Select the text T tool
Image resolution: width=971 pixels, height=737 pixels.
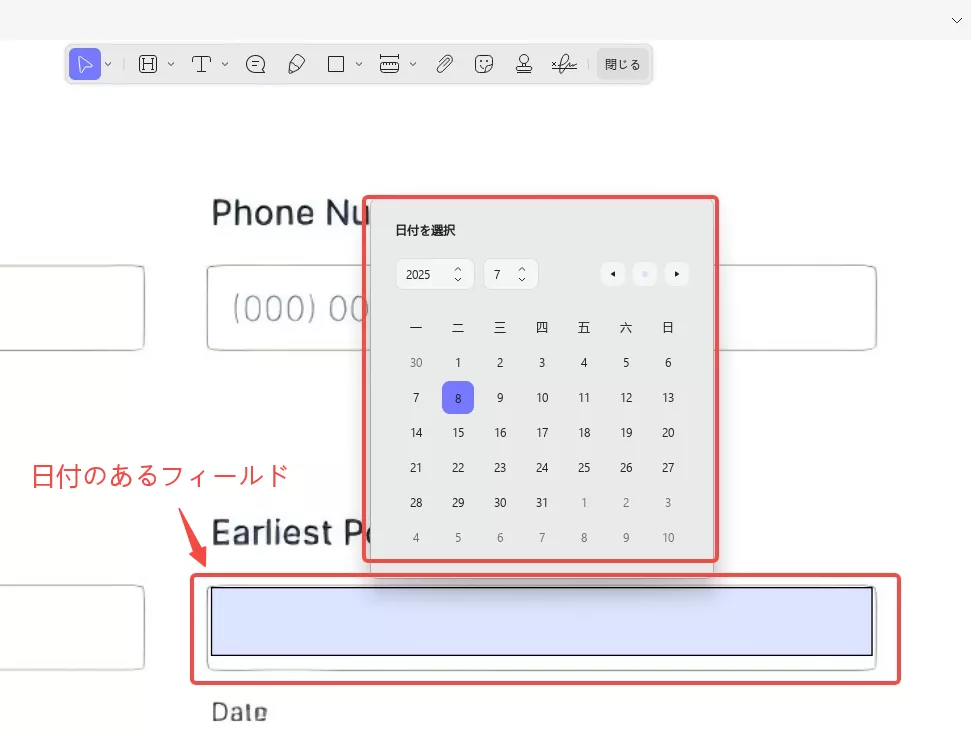coord(201,64)
